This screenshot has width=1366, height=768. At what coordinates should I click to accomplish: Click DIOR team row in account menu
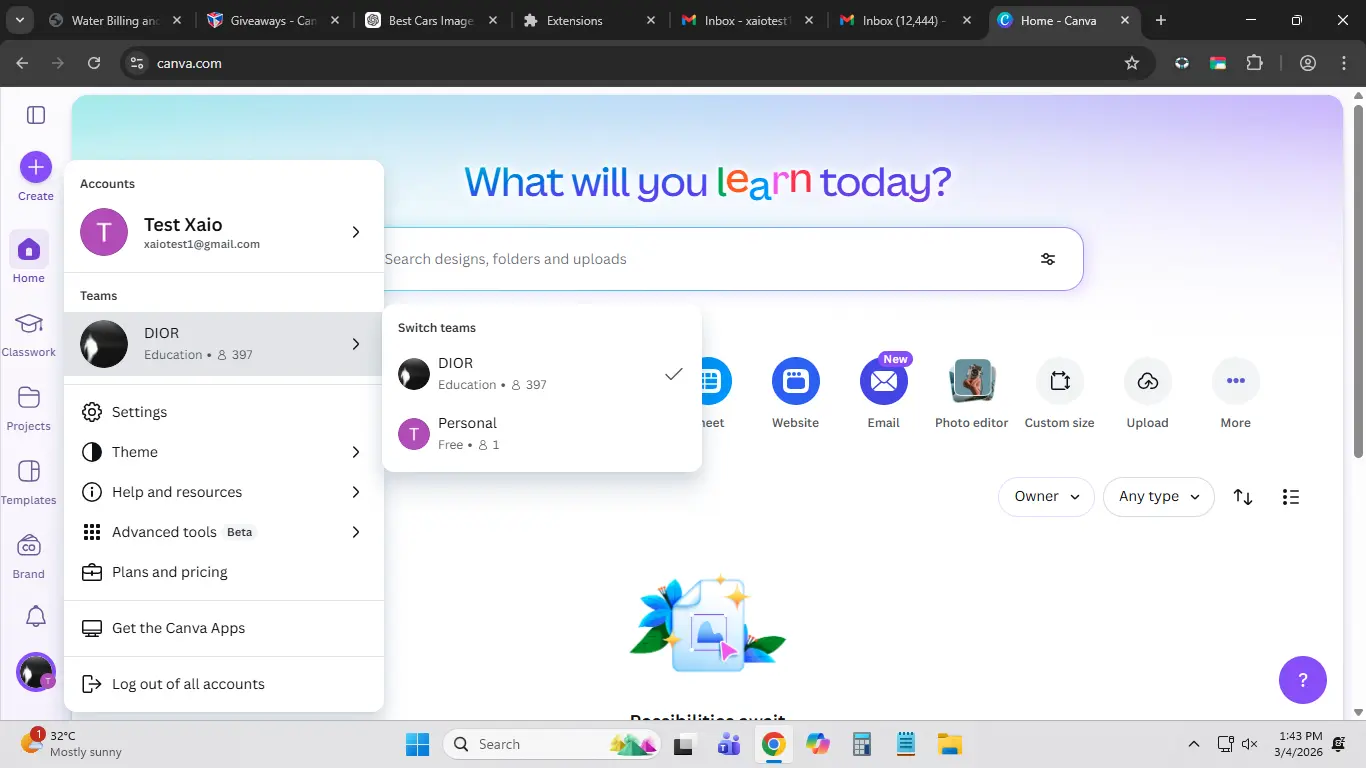224,344
